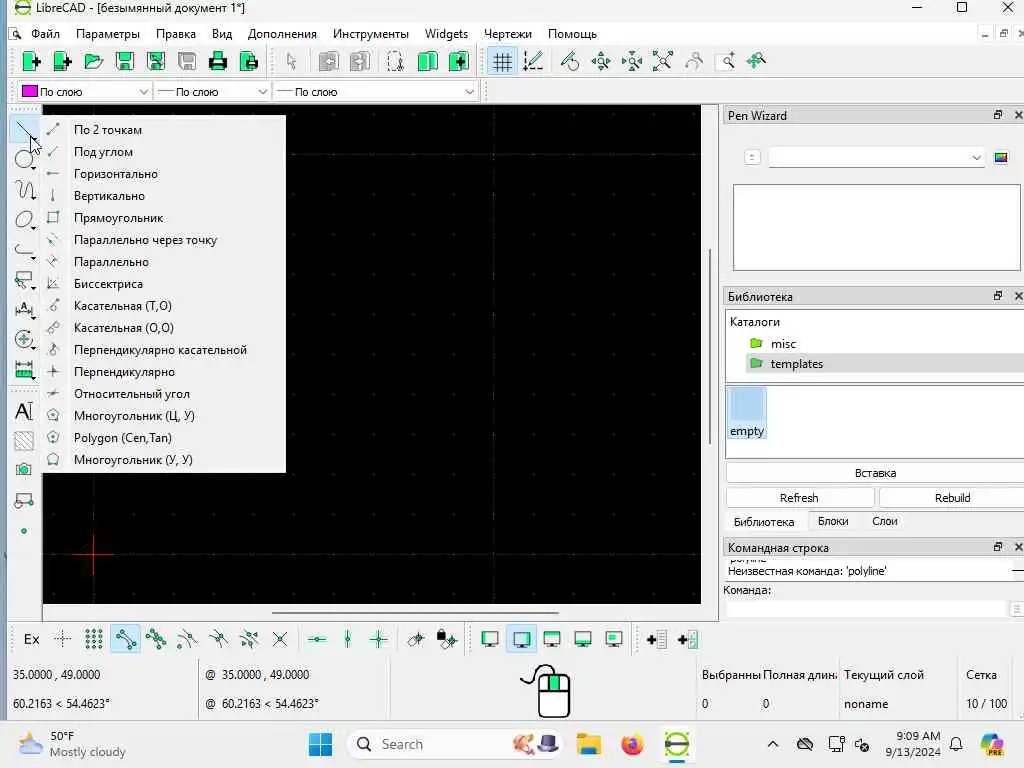Switch to the 'Слои' tab
Screen dimensions: 1024x768
pyautogui.click(x=885, y=521)
